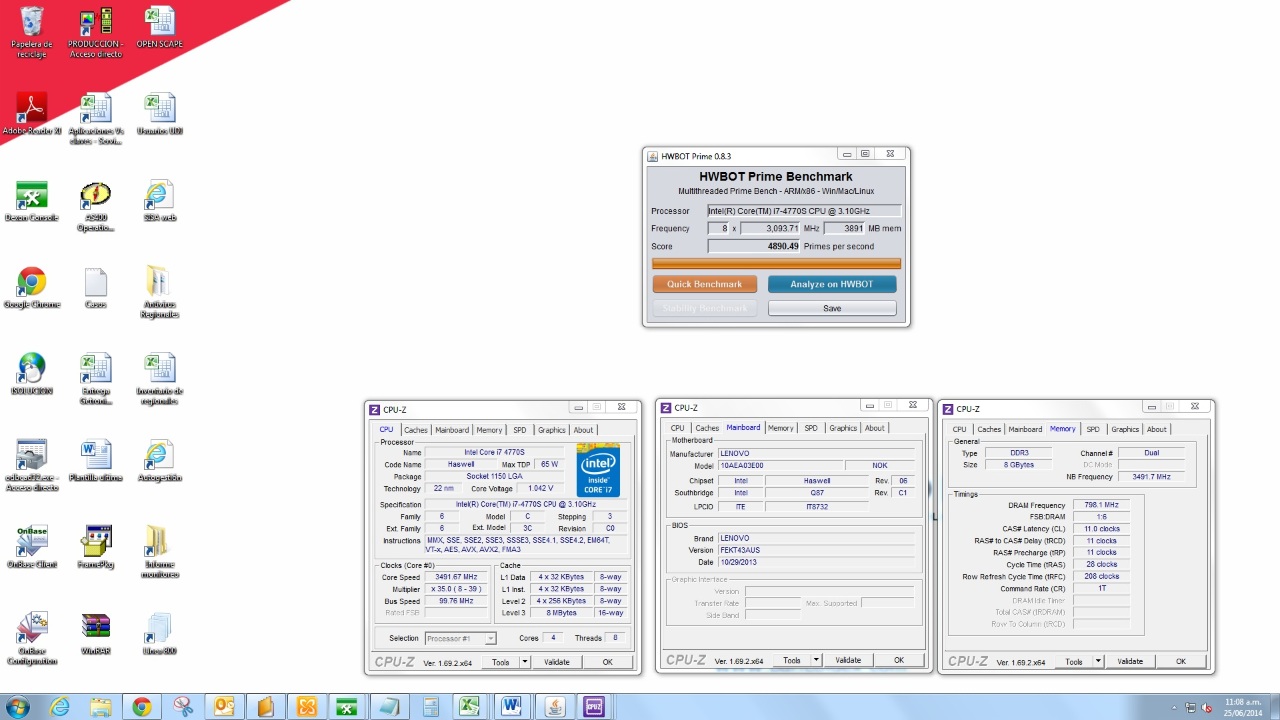The width and height of the screenshot is (1280, 720).
Task: Click the HWBOT Processor name field
Action: tap(804, 211)
